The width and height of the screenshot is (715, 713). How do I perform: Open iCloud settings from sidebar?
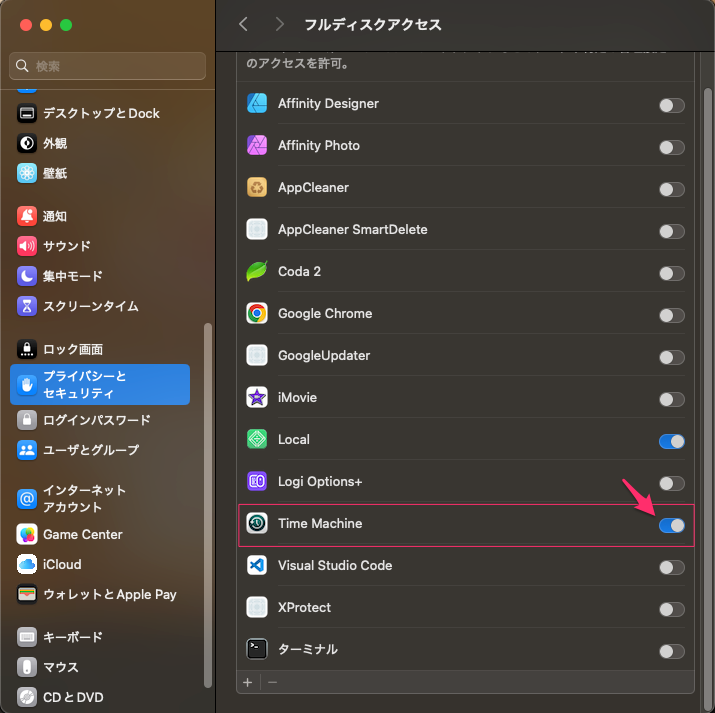tap(62, 564)
